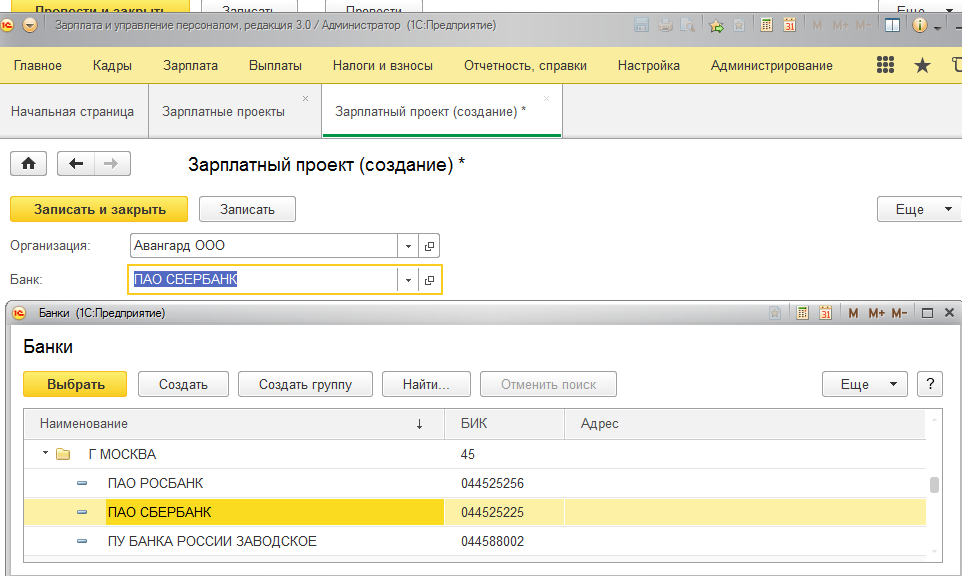Open the sections grid menu icon
This screenshot has width=962, height=576.
(885, 65)
